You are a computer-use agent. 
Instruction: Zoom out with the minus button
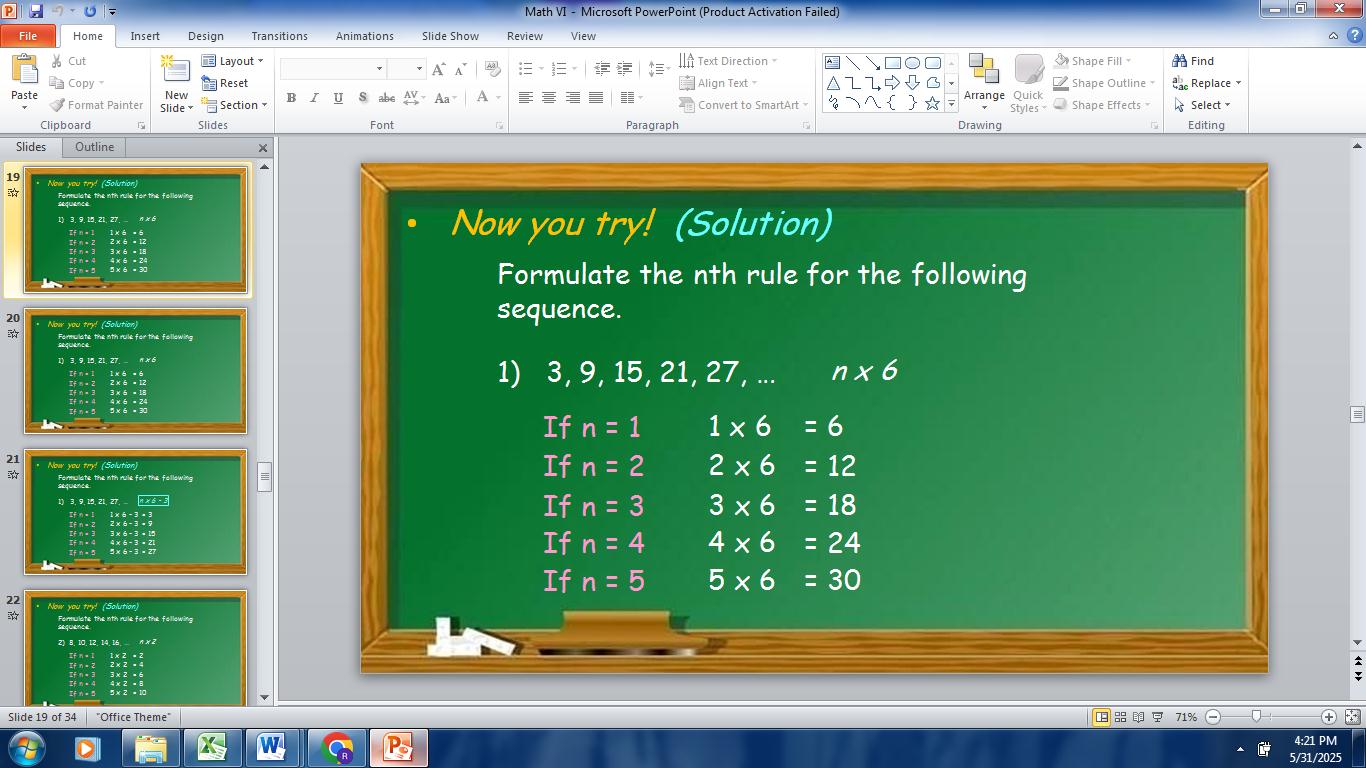pos(1213,717)
